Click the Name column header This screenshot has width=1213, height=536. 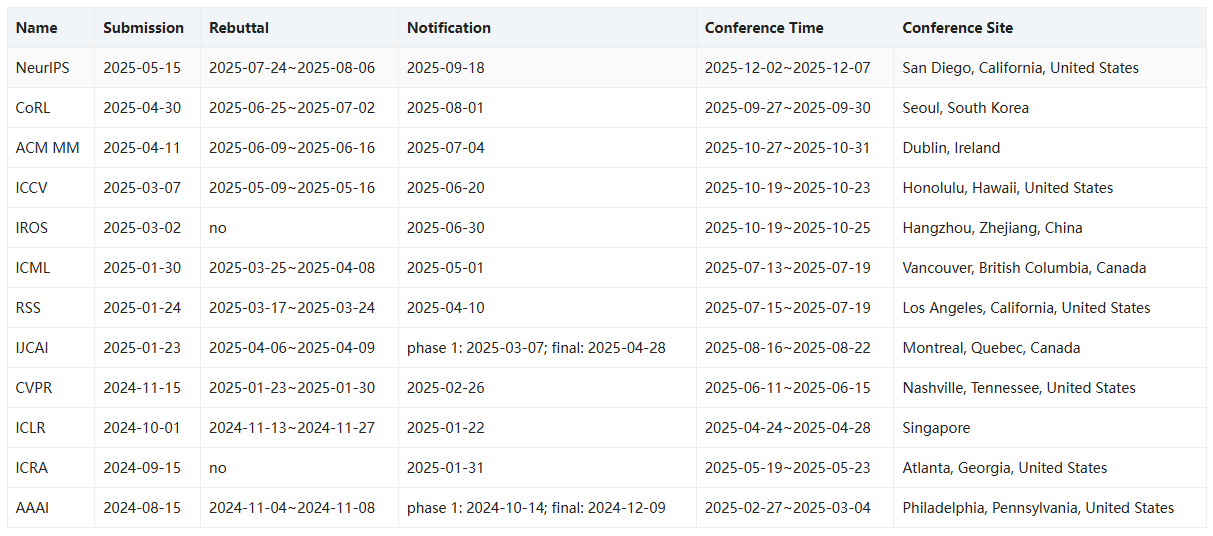(37, 28)
